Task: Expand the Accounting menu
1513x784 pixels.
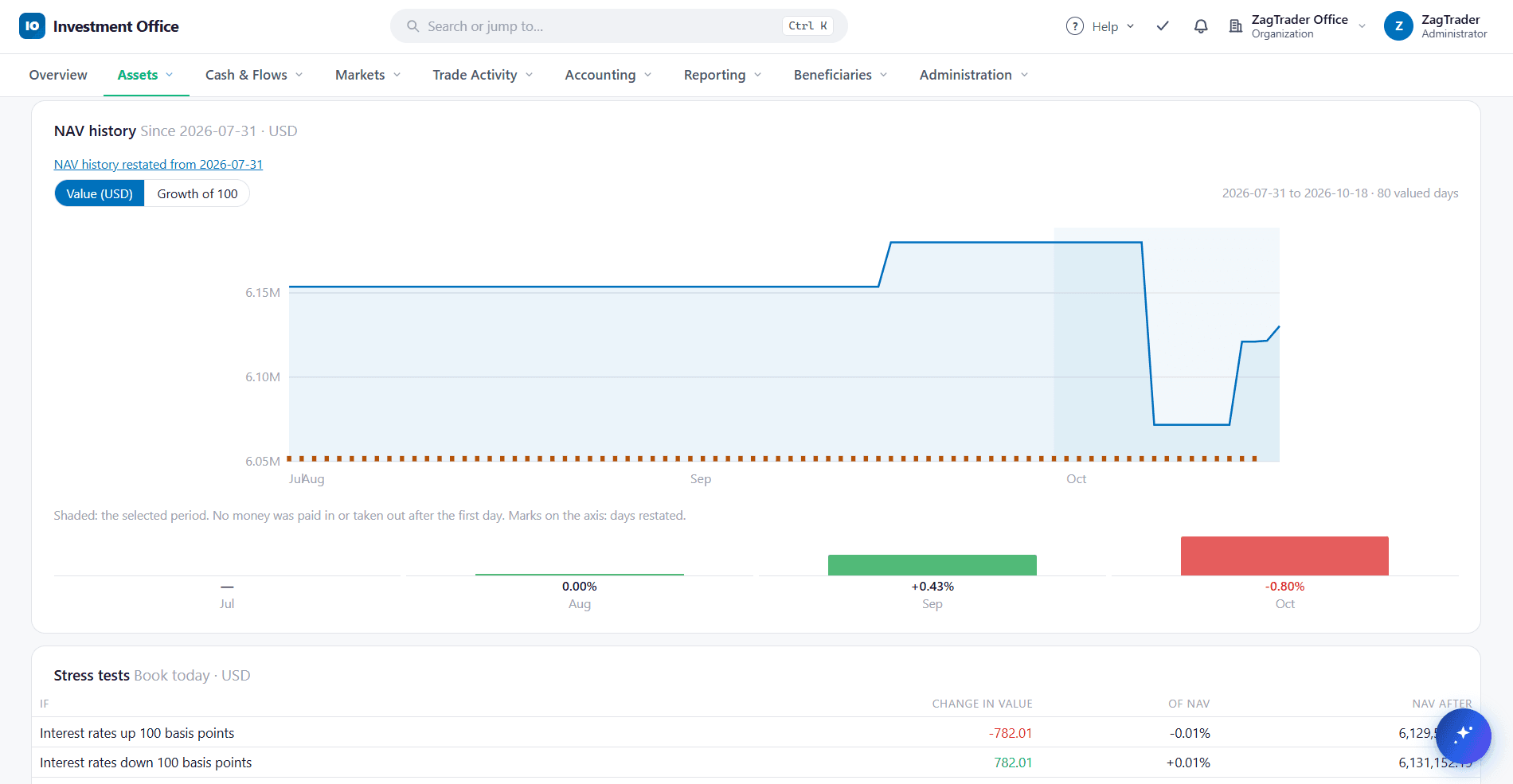Action: coord(608,75)
